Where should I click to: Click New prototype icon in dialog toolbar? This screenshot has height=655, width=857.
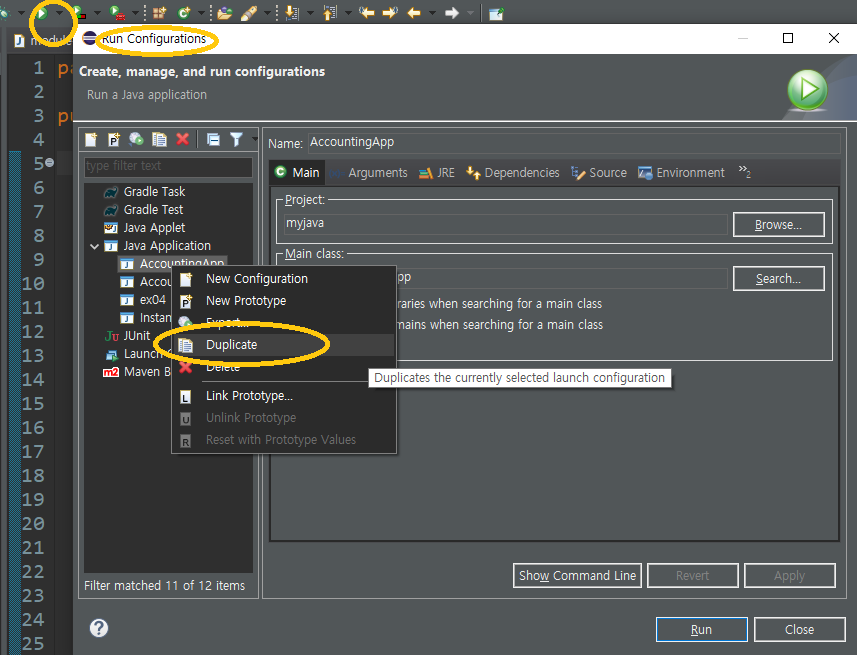pyautogui.click(x=114, y=139)
